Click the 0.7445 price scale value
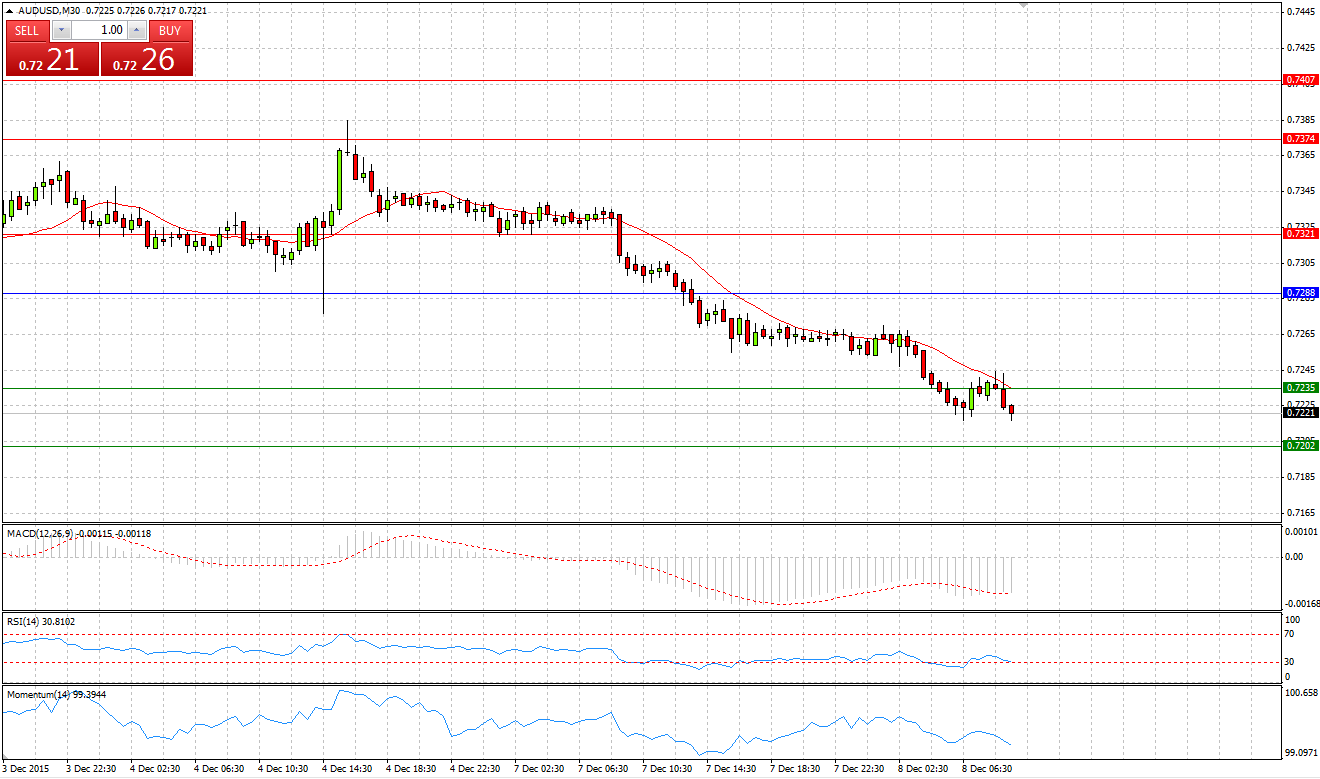Image resolution: width=1320 pixels, height=779 pixels. [x=1300, y=12]
